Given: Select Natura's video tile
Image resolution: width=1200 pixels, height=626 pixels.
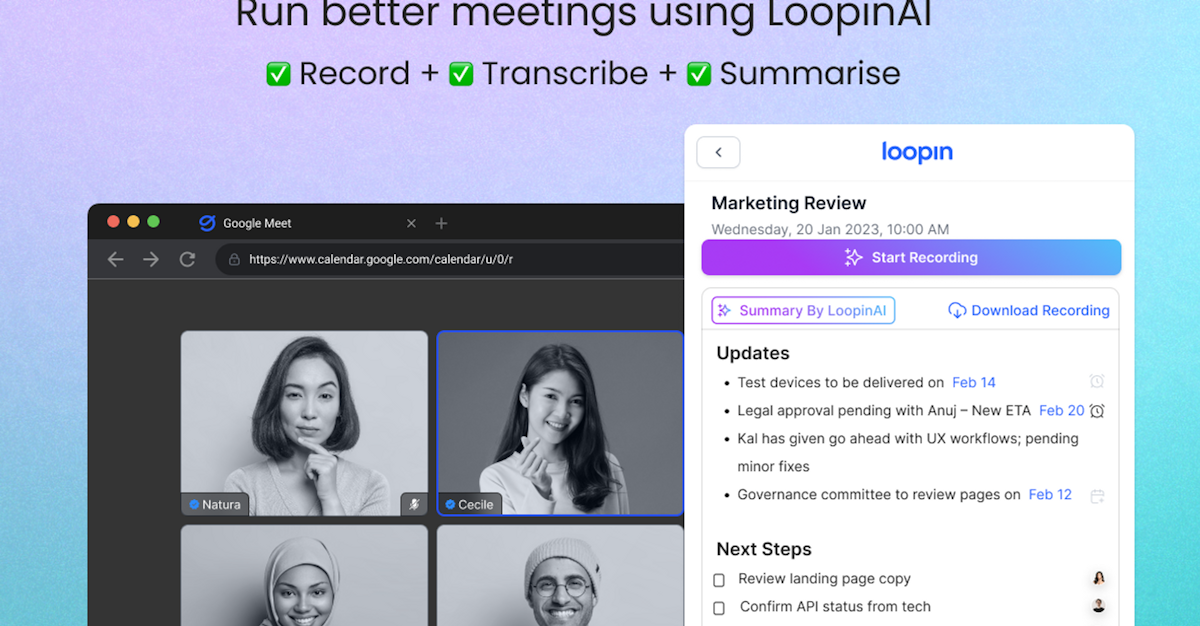Looking at the screenshot, I should [x=304, y=423].
